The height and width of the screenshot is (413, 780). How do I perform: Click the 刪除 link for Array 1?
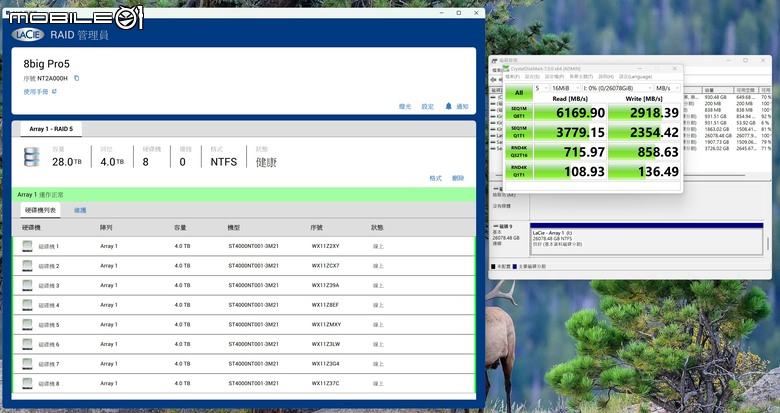coord(458,178)
